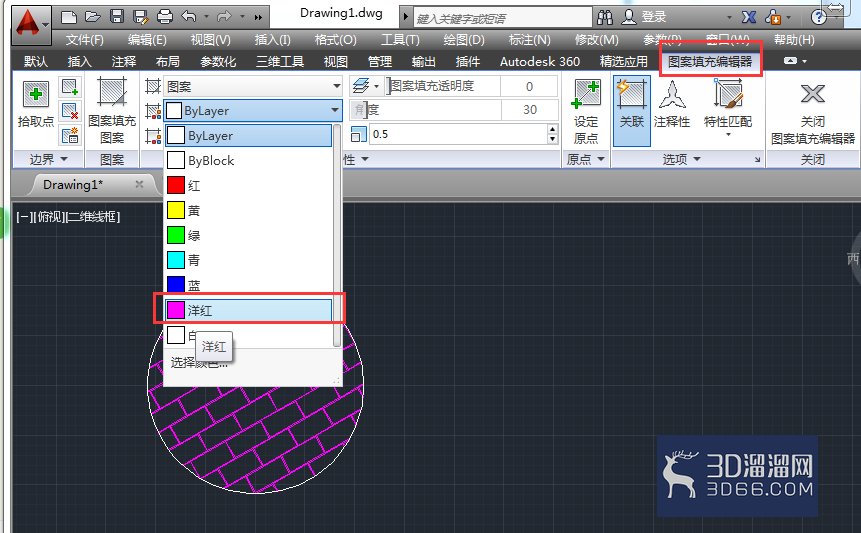Click the keyword search input field
The height and width of the screenshot is (533, 861).
point(502,18)
